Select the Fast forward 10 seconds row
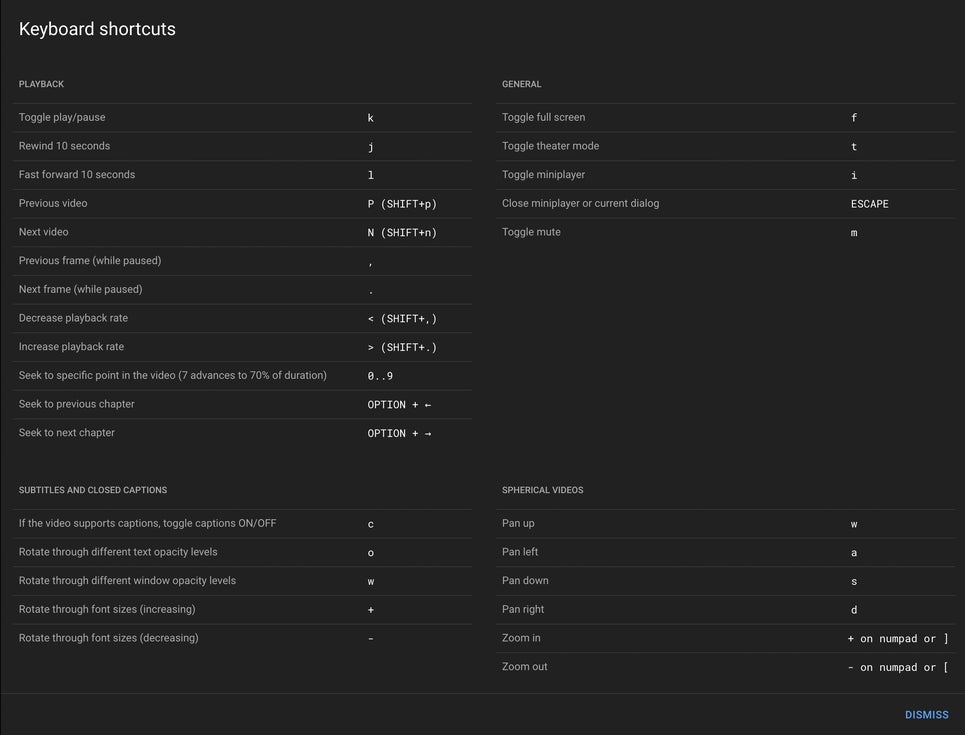965x735 pixels. 77,175
